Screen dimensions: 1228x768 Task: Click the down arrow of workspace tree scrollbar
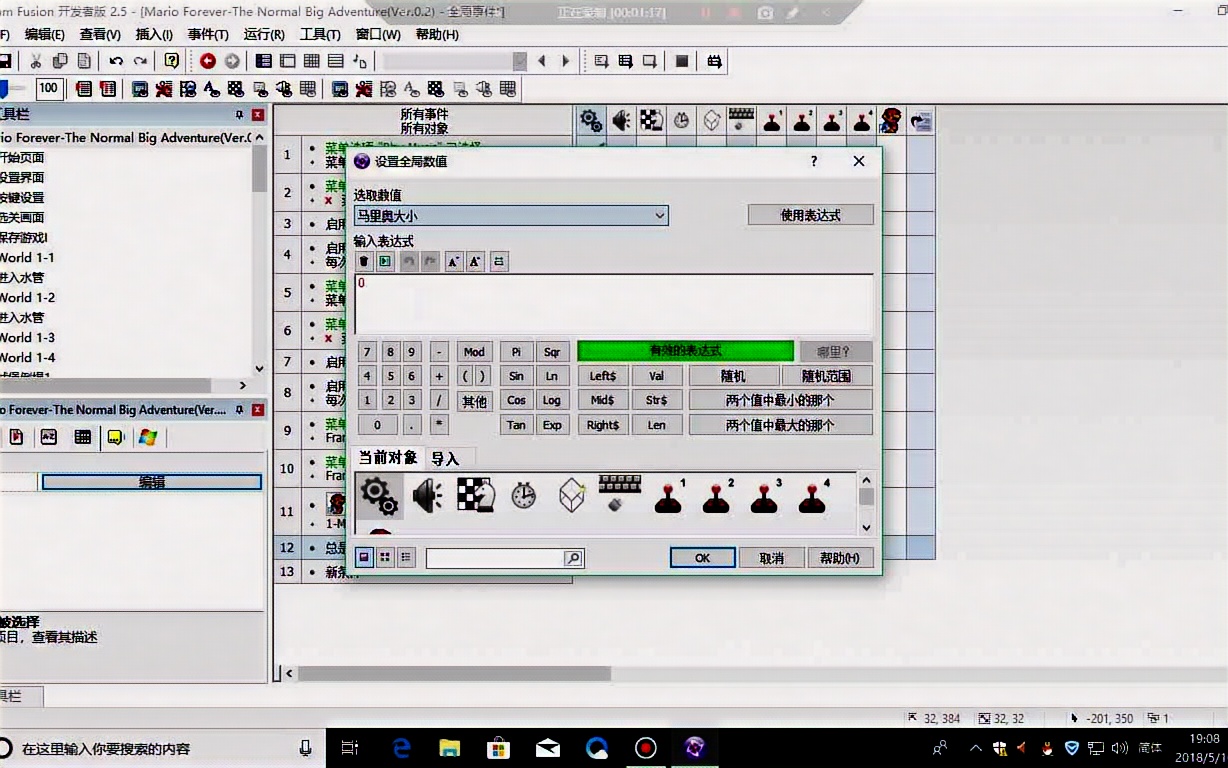260,368
